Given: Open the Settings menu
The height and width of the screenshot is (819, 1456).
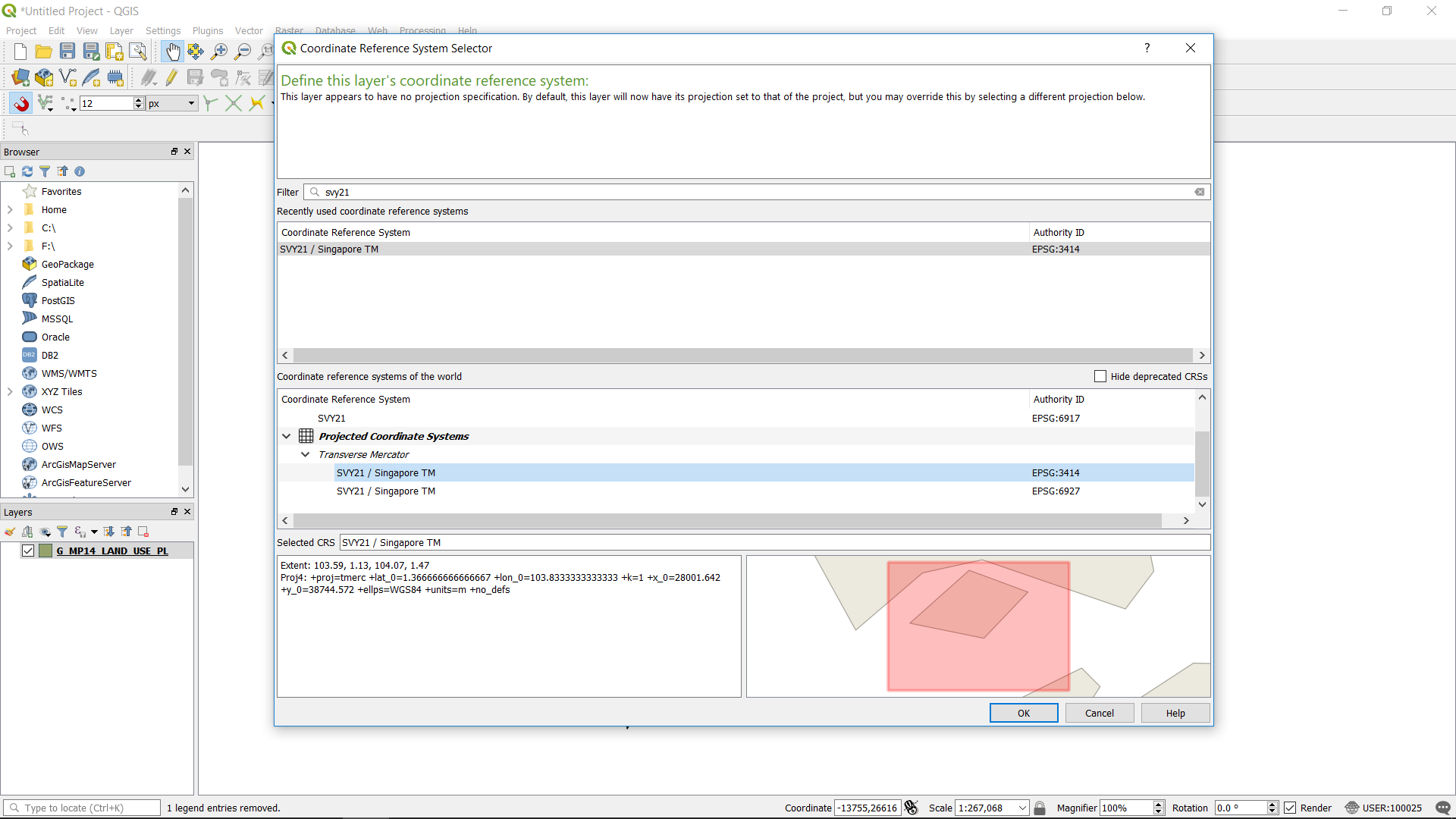Looking at the screenshot, I should pos(163,31).
